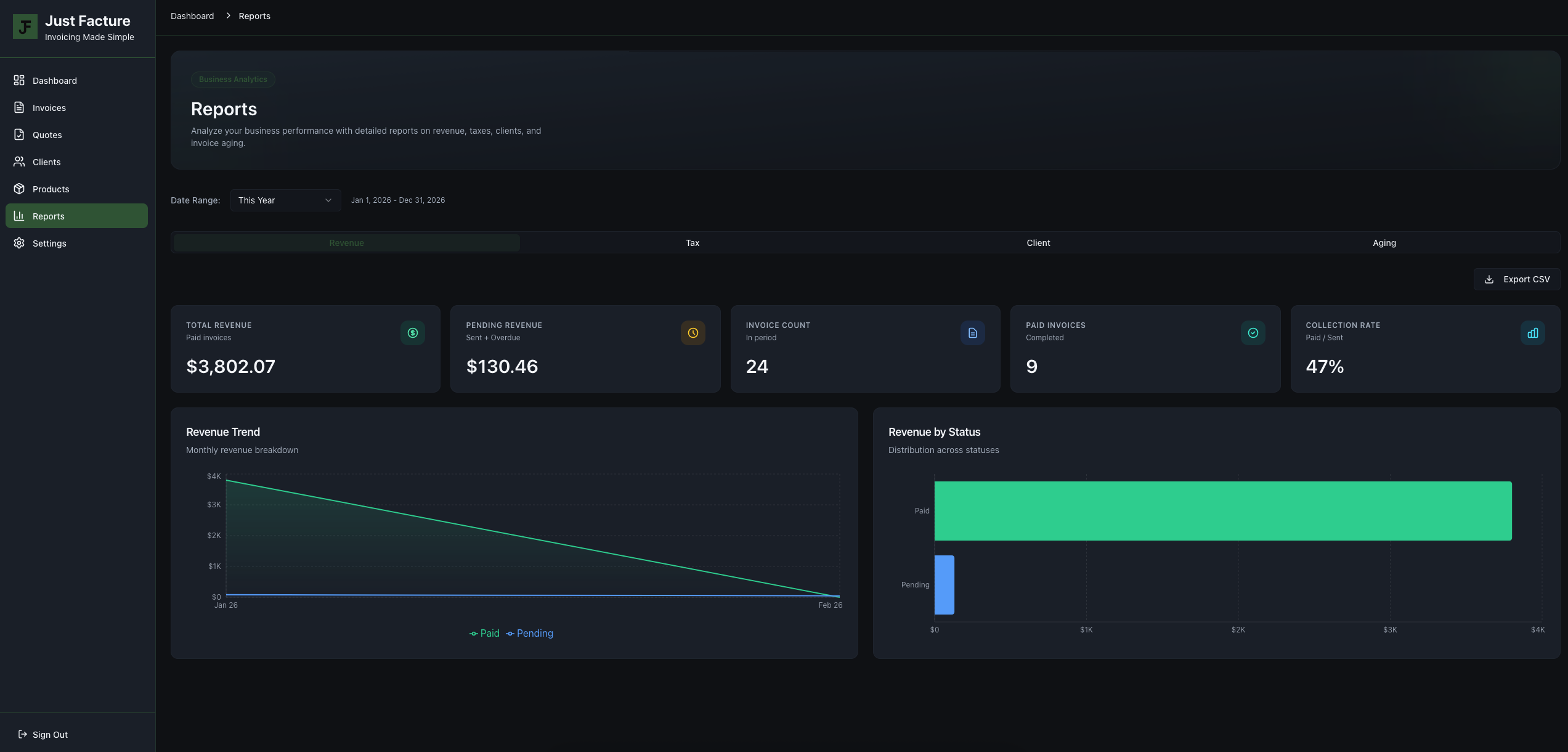
Task: Click the Collection Rate chart icon
Action: [1532, 333]
